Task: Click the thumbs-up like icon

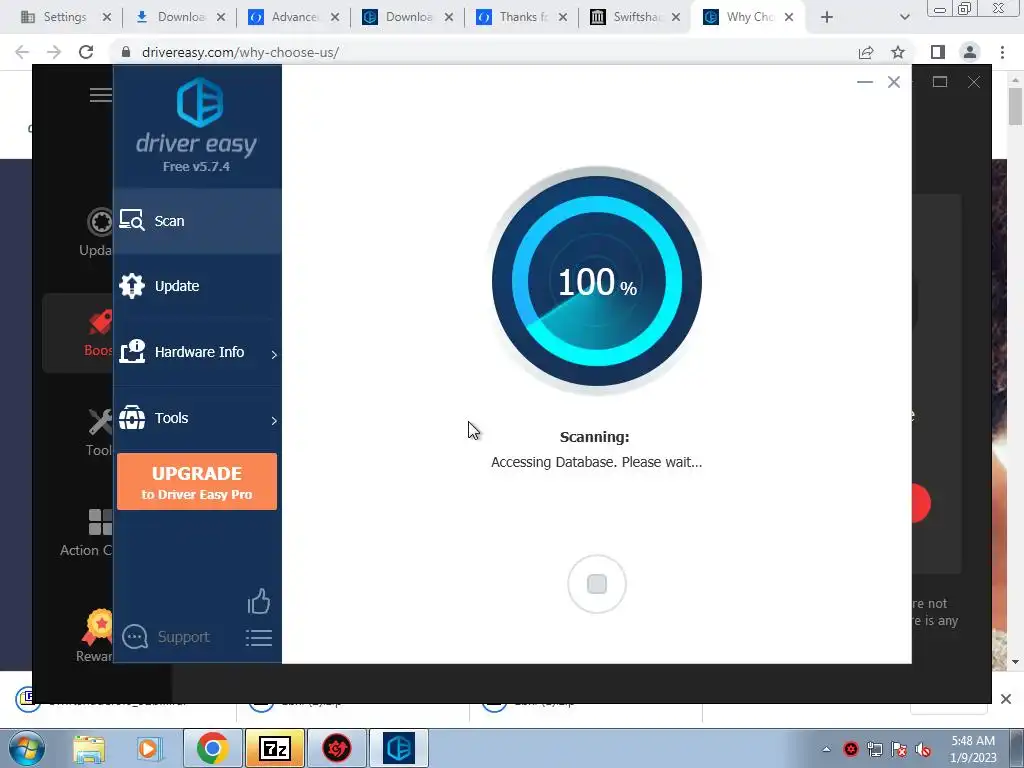Action: (x=259, y=601)
